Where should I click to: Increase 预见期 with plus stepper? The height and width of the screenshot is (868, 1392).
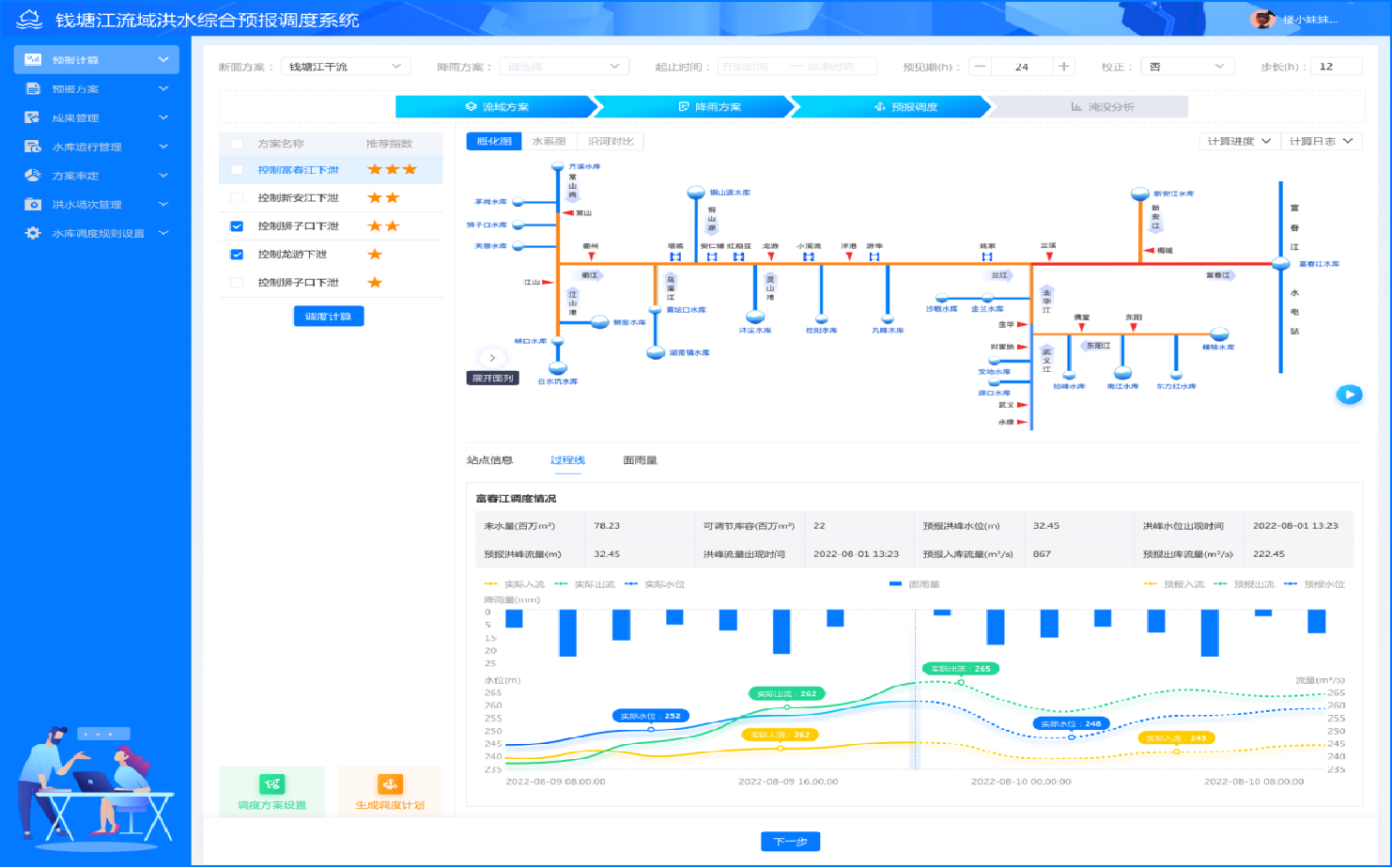[x=1063, y=67]
